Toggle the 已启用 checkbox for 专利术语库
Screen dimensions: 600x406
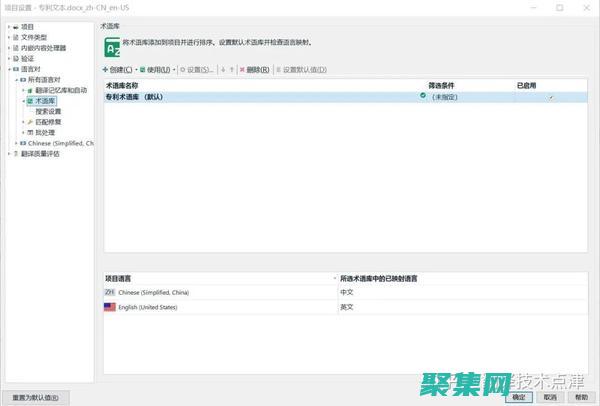click(551, 98)
